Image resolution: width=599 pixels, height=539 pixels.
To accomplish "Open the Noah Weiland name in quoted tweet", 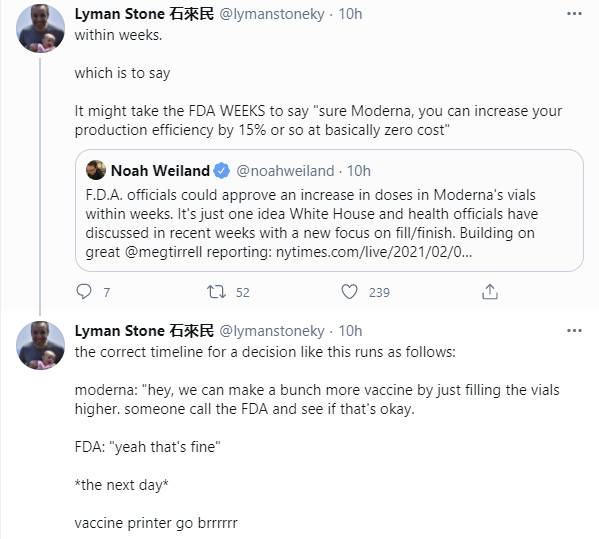I will [160, 171].
